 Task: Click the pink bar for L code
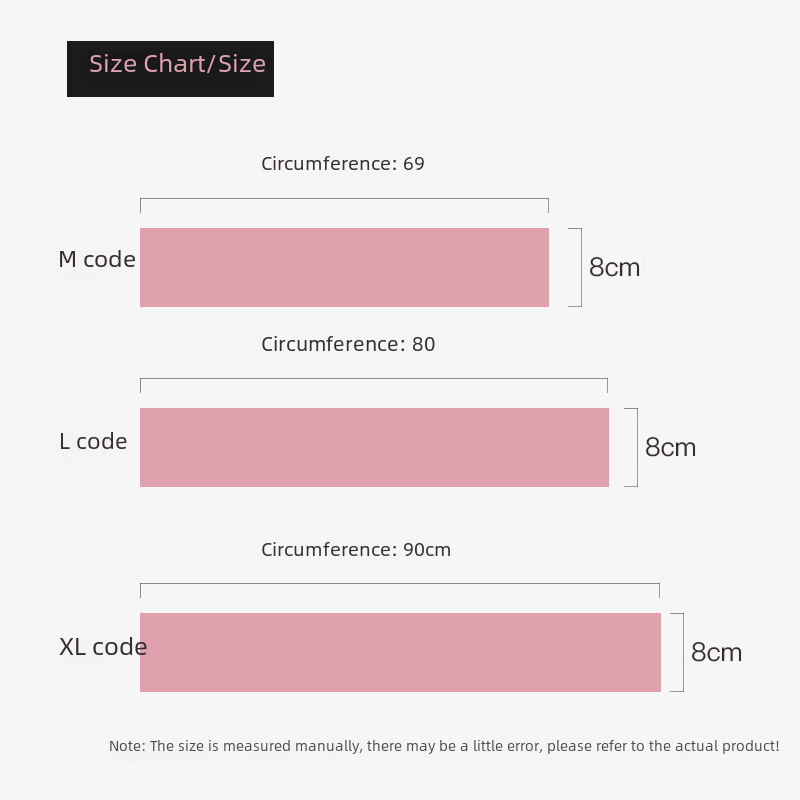pyautogui.click(x=374, y=447)
